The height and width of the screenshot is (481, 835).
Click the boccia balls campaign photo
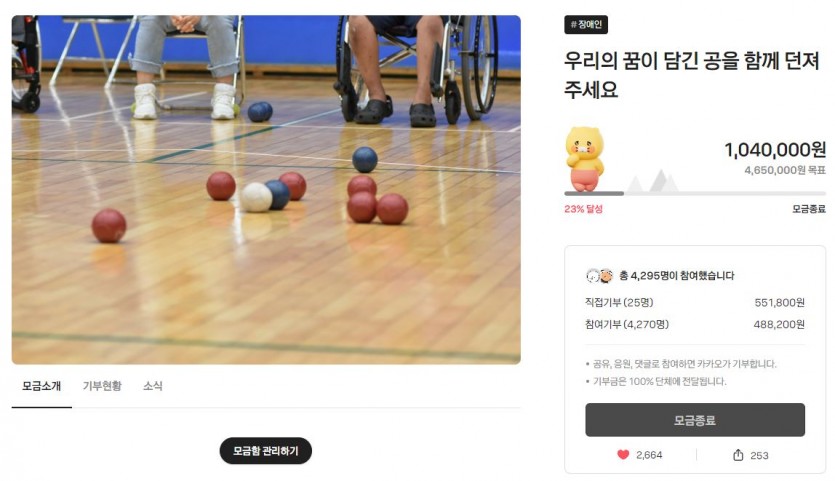pyautogui.click(x=266, y=190)
